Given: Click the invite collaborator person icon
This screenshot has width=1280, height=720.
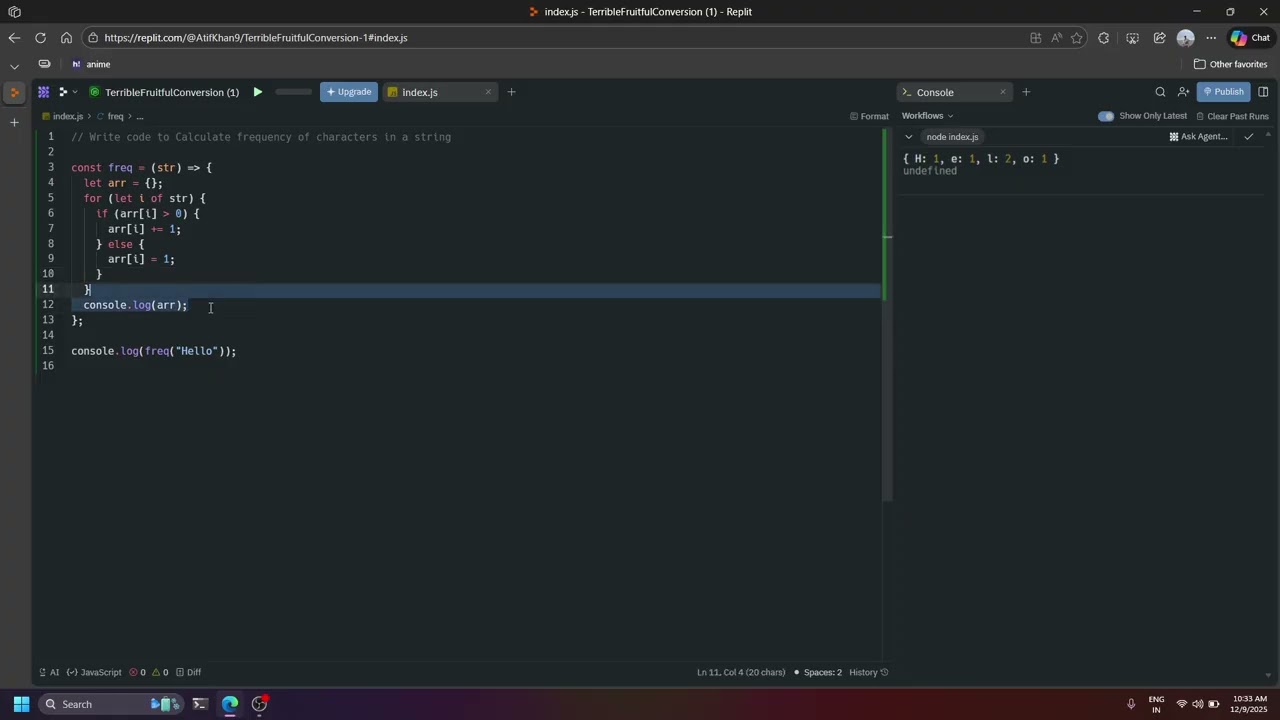Looking at the screenshot, I should [x=1183, y=92].
